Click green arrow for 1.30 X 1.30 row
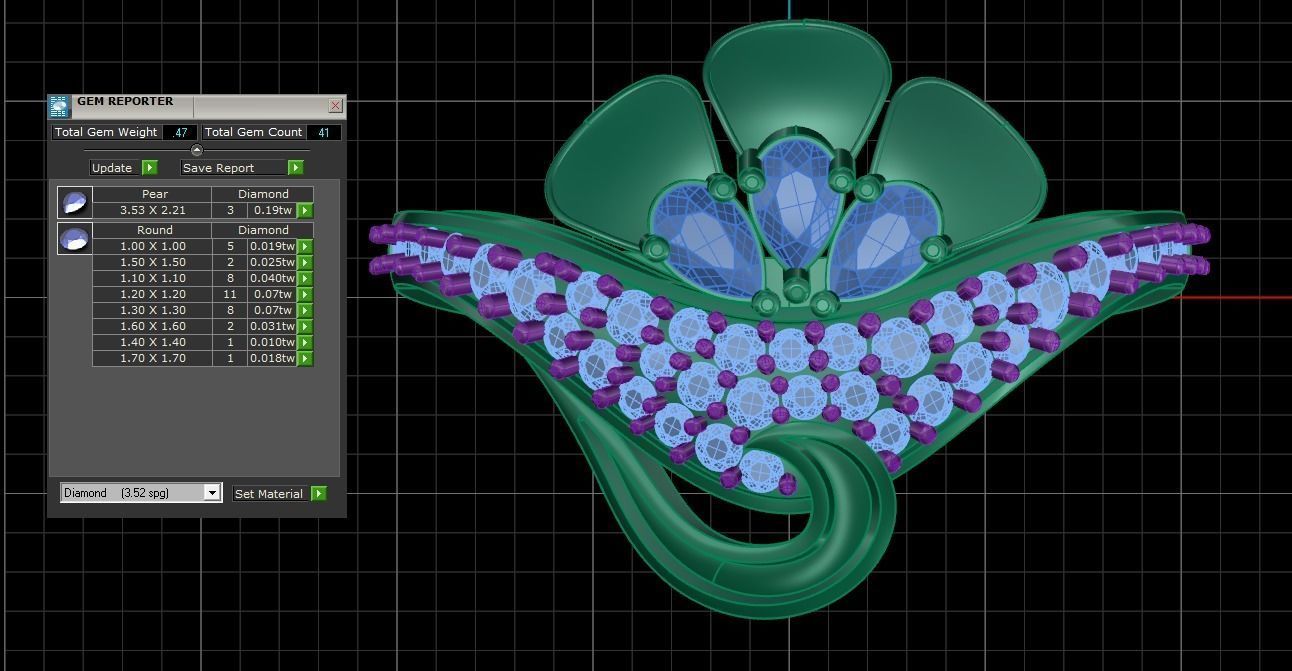 (x=305, y=310)
